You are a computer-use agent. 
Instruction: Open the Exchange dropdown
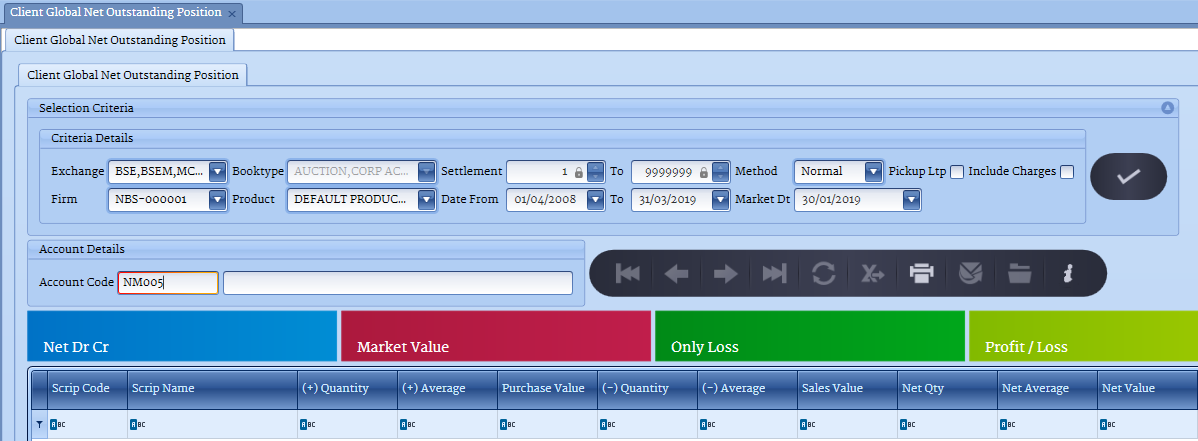pos(217,171)
